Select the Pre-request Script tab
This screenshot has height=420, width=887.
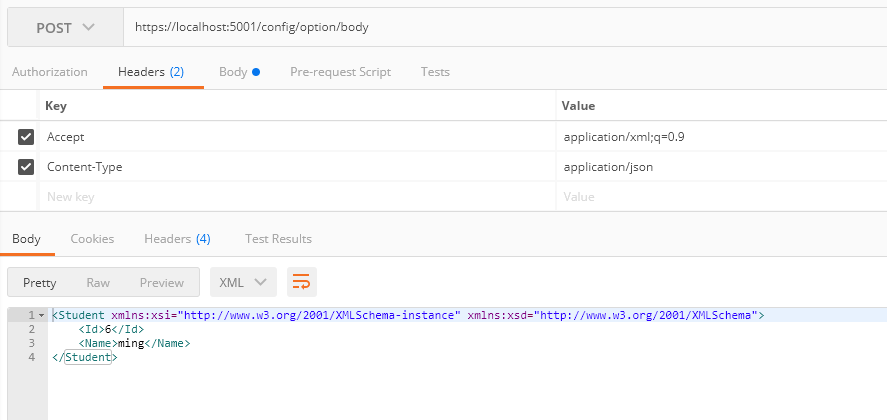tap(340, 72)
